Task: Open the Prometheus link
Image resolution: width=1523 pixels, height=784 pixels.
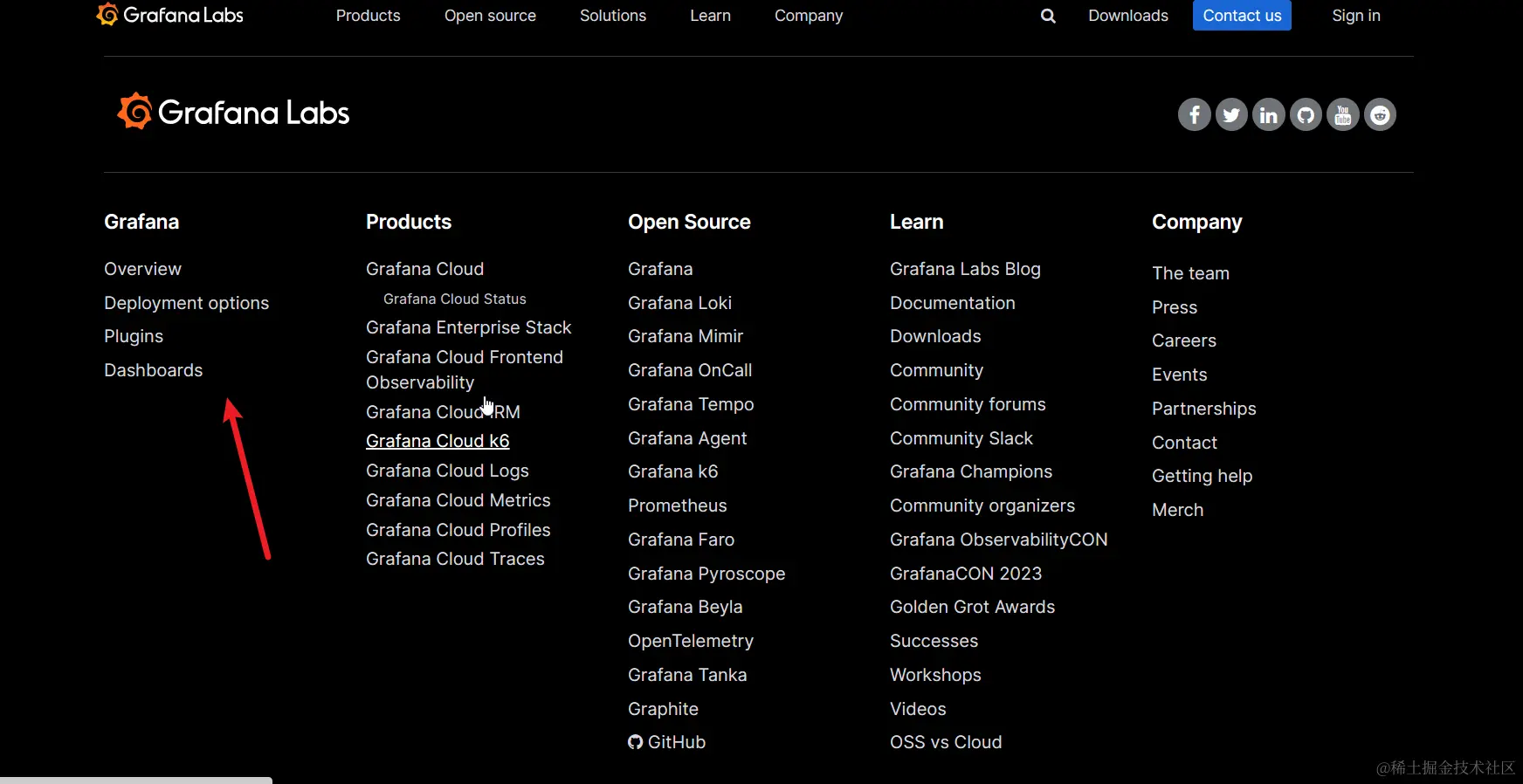Action: (677, 505)
